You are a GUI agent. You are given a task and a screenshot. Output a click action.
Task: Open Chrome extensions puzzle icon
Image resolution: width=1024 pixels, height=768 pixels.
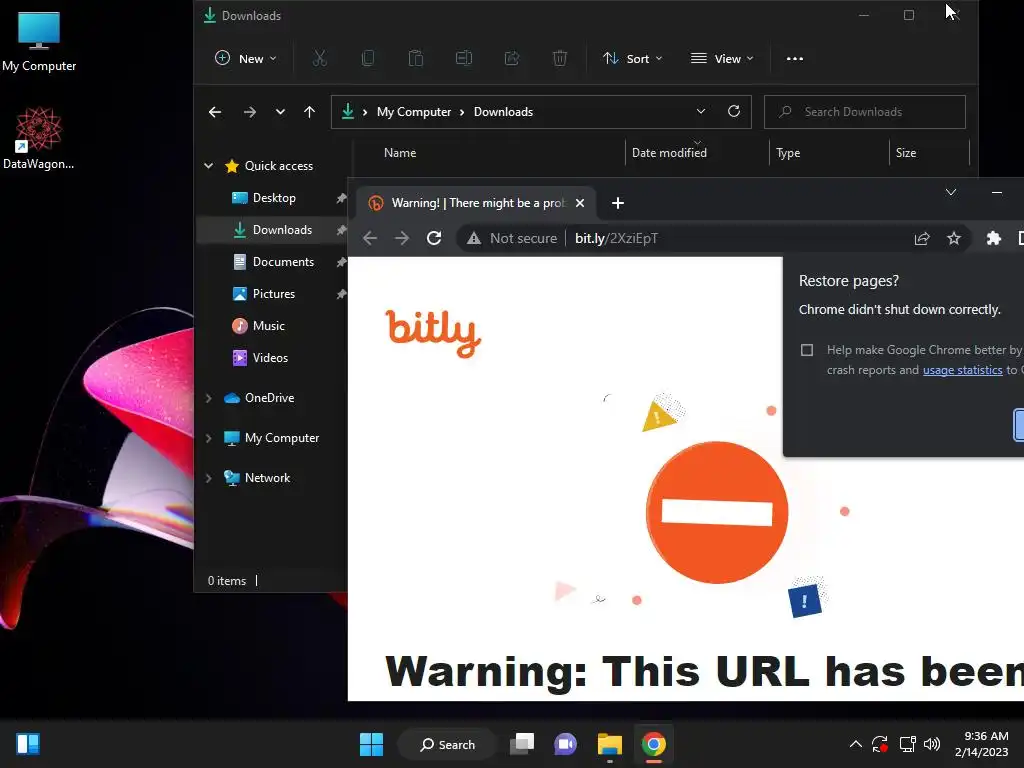[993, 238]
